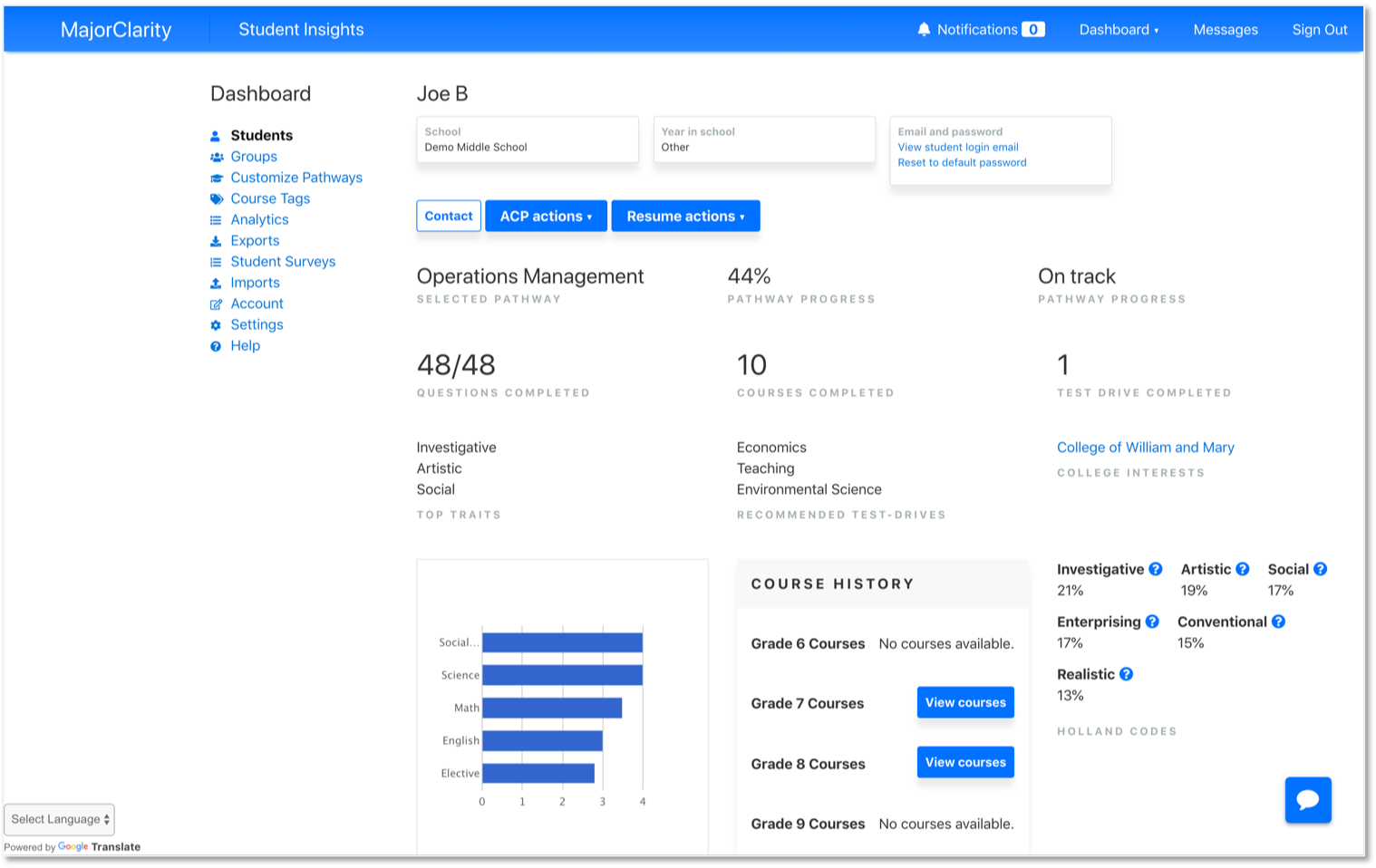Screen dimensions: 1376x868
Task: Open Customize Pathways in the sidebar
Action: 296,178
